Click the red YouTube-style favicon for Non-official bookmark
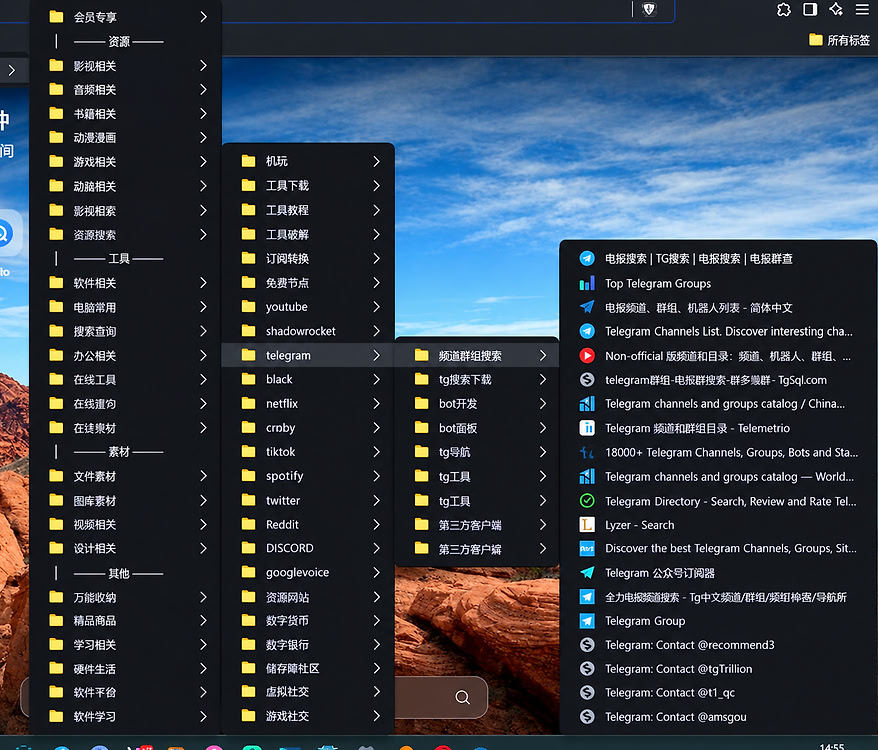Image resolution: width=878 pixels, height=750 pixels. tap(587, 356)
